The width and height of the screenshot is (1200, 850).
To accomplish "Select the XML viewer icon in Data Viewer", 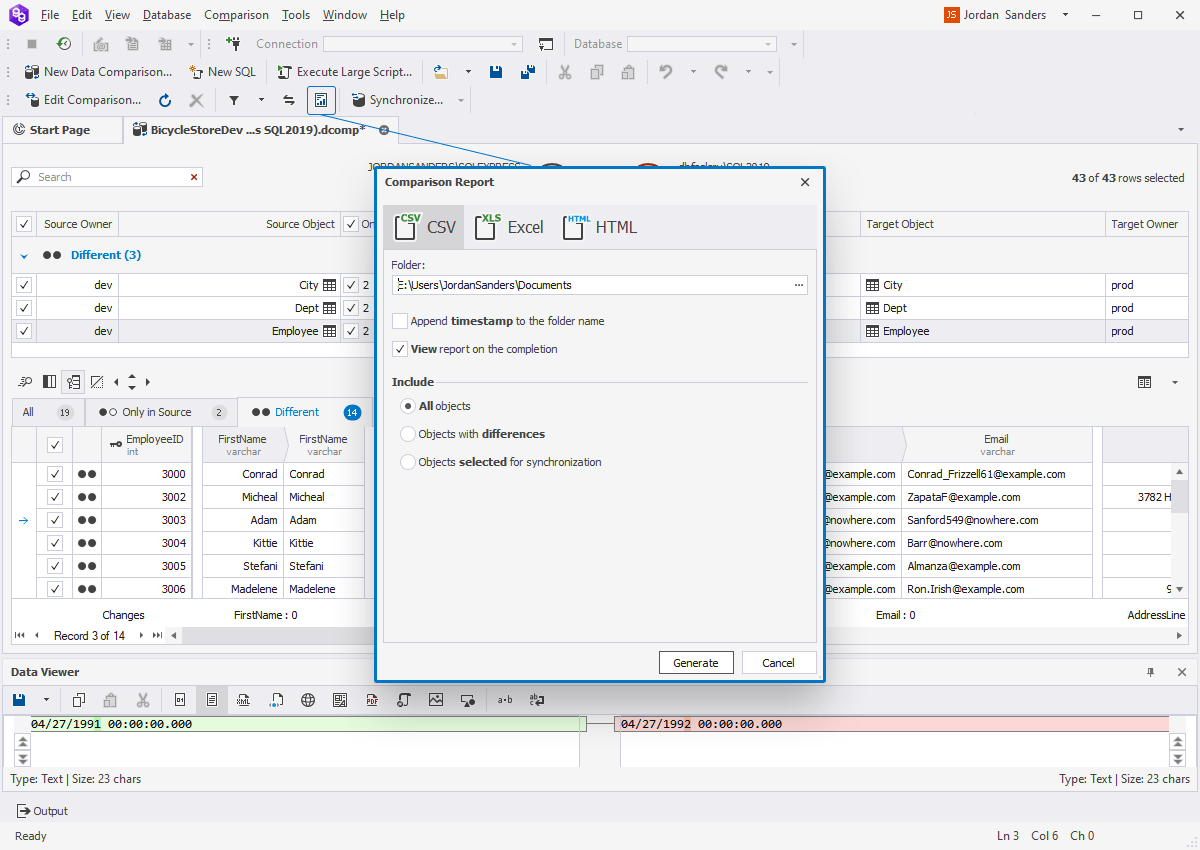I will [x=244, y=699].
